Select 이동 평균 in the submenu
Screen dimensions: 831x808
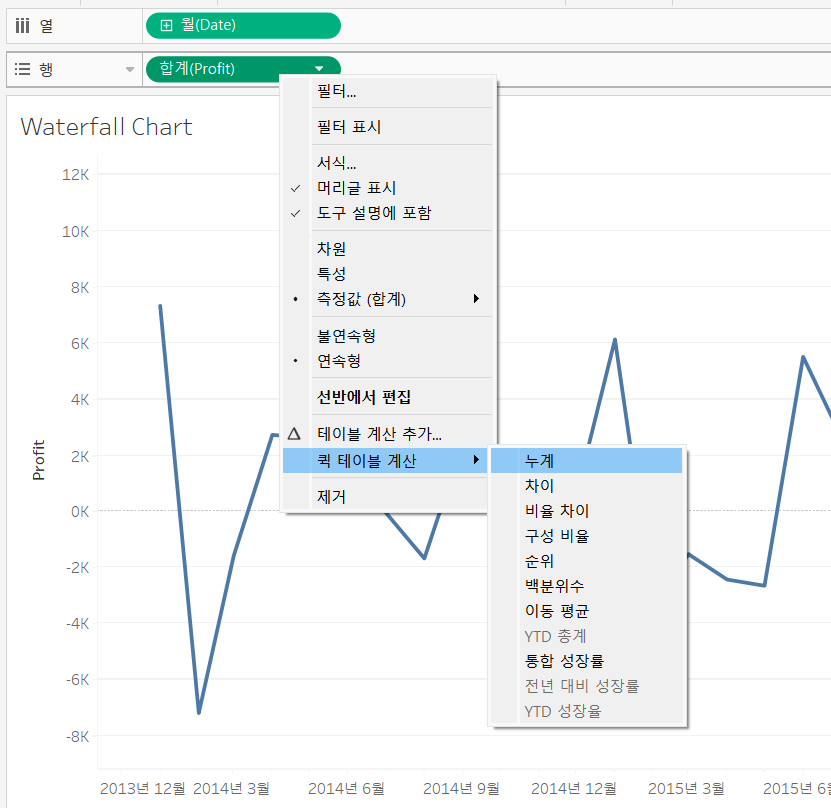pyautogui.click(x=586, y=611)
